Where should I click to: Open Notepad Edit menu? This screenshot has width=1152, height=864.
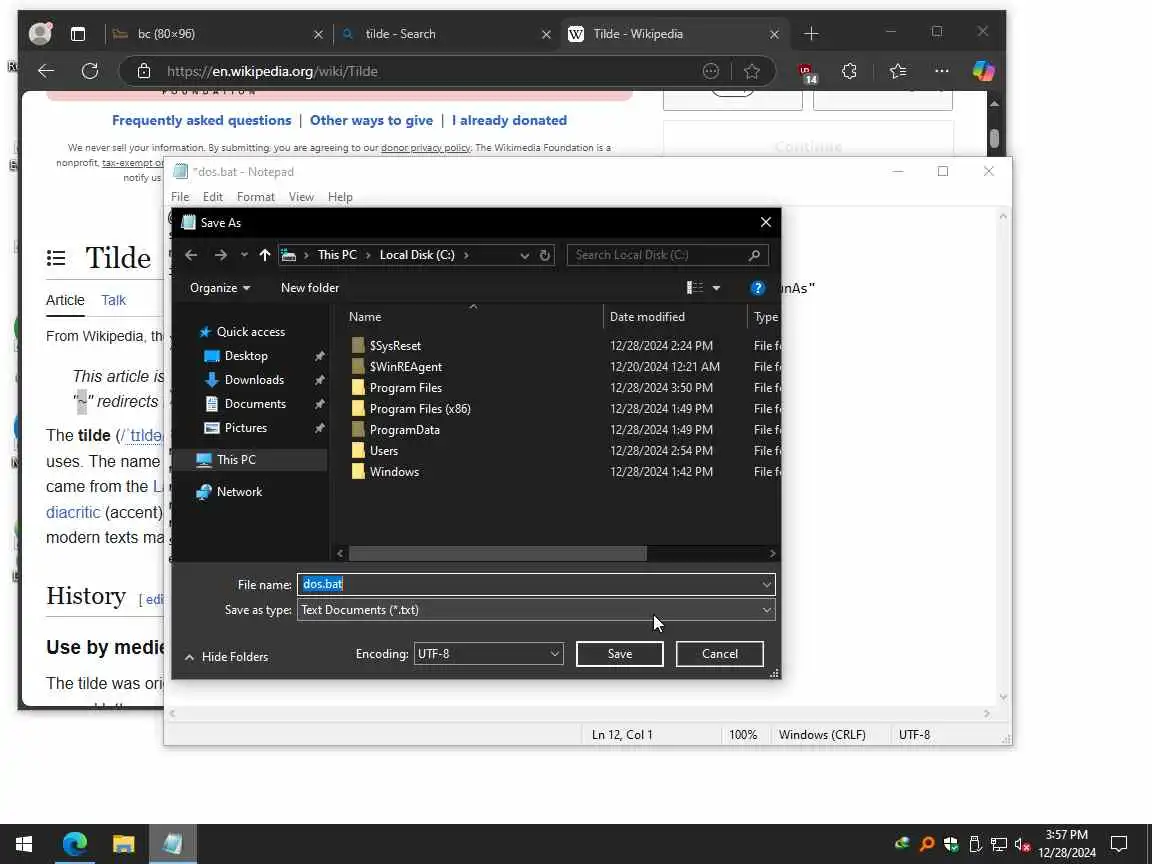213,197
